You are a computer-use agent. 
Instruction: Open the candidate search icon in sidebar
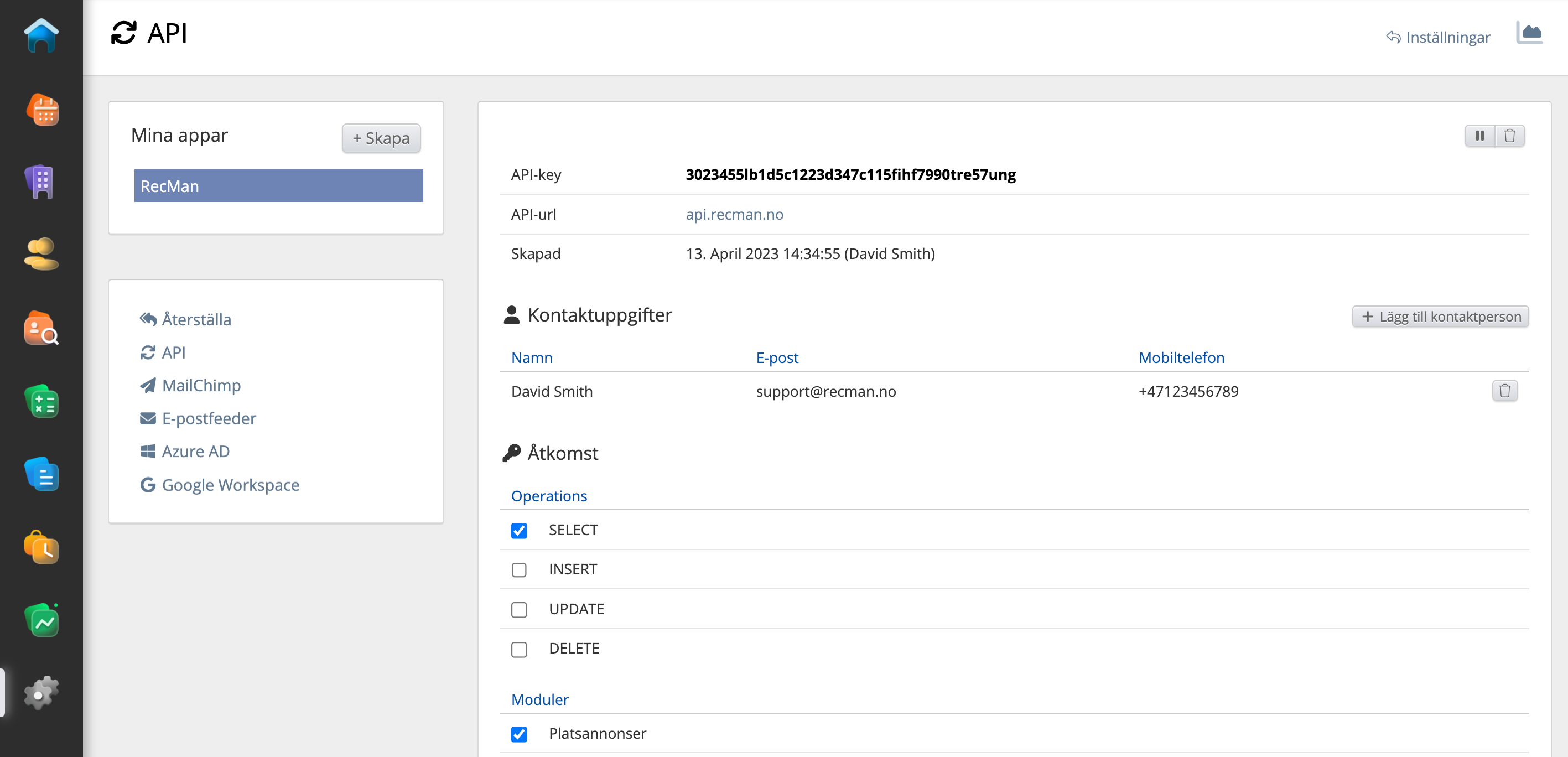pyautogui.click(x=41, y=329)
